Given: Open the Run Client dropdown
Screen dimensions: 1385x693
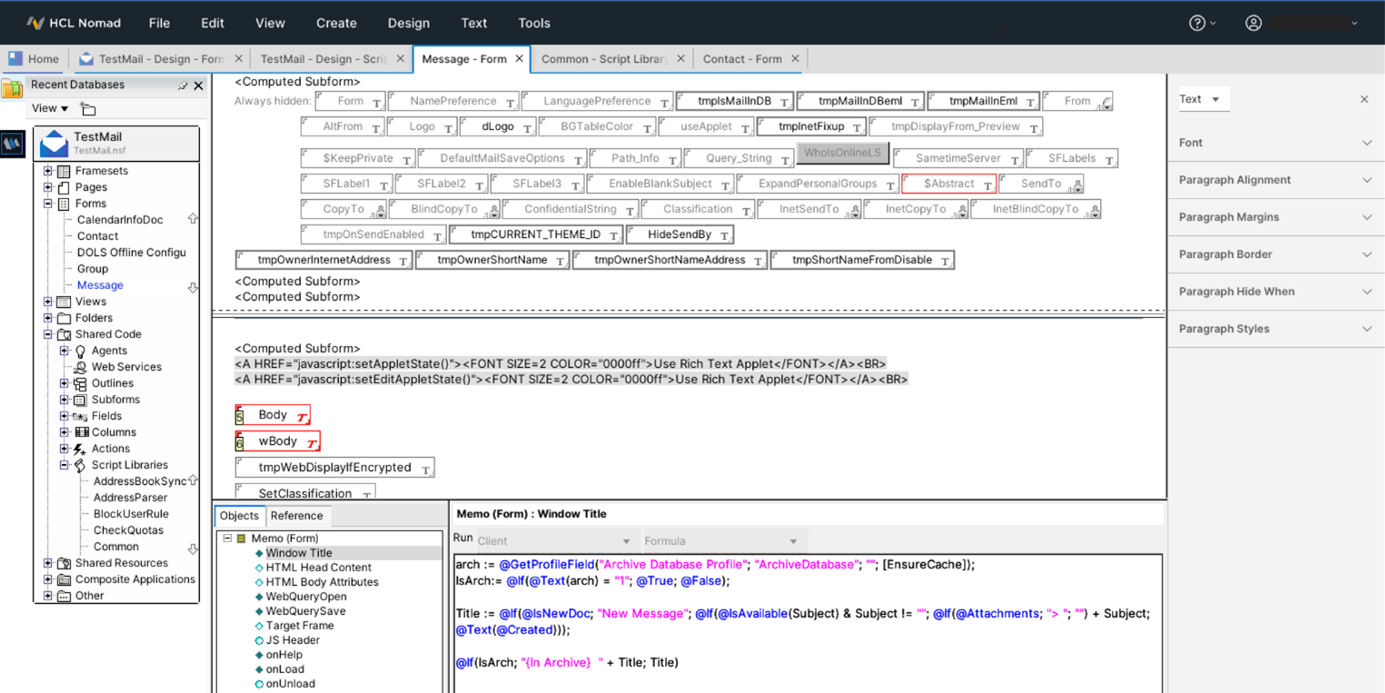Looking at the screenshot, I should pyautogui.click(x=555, y=541).
